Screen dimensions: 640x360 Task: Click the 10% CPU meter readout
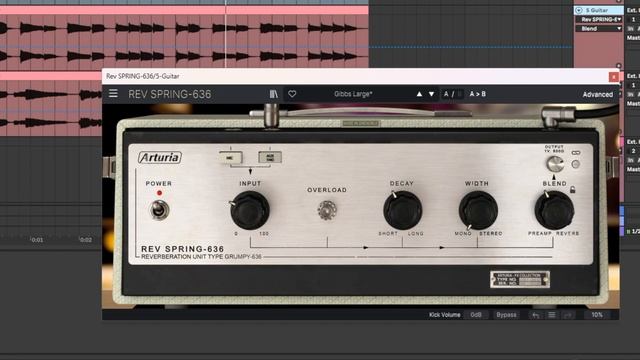click(597, 315)
